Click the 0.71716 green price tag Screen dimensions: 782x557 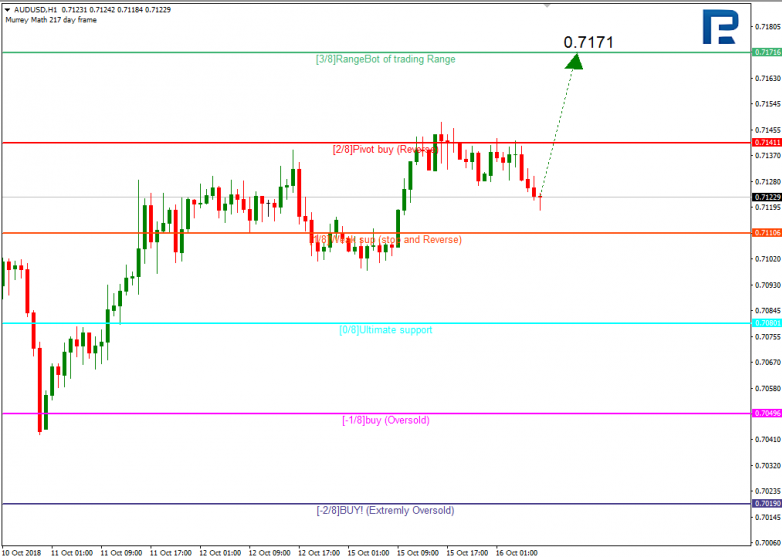point(767,52)
